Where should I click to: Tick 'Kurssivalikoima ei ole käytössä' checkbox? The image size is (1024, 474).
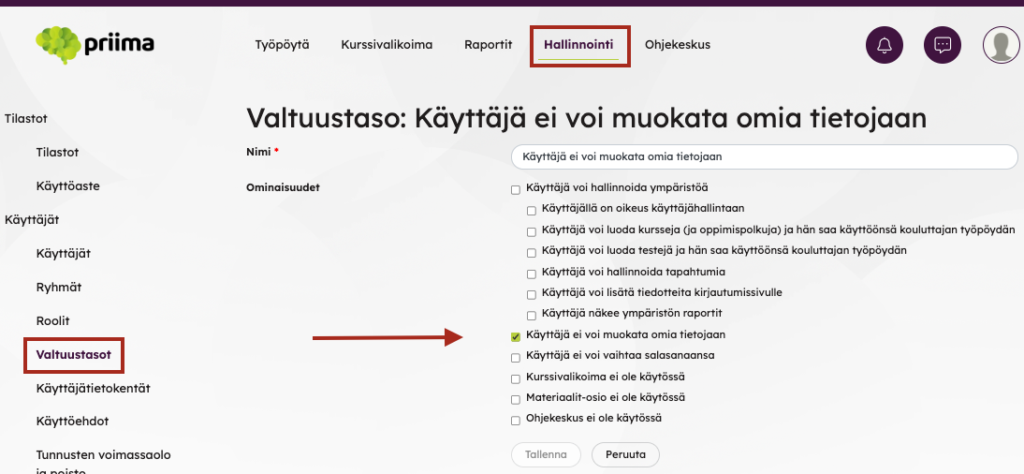(515, 378)
